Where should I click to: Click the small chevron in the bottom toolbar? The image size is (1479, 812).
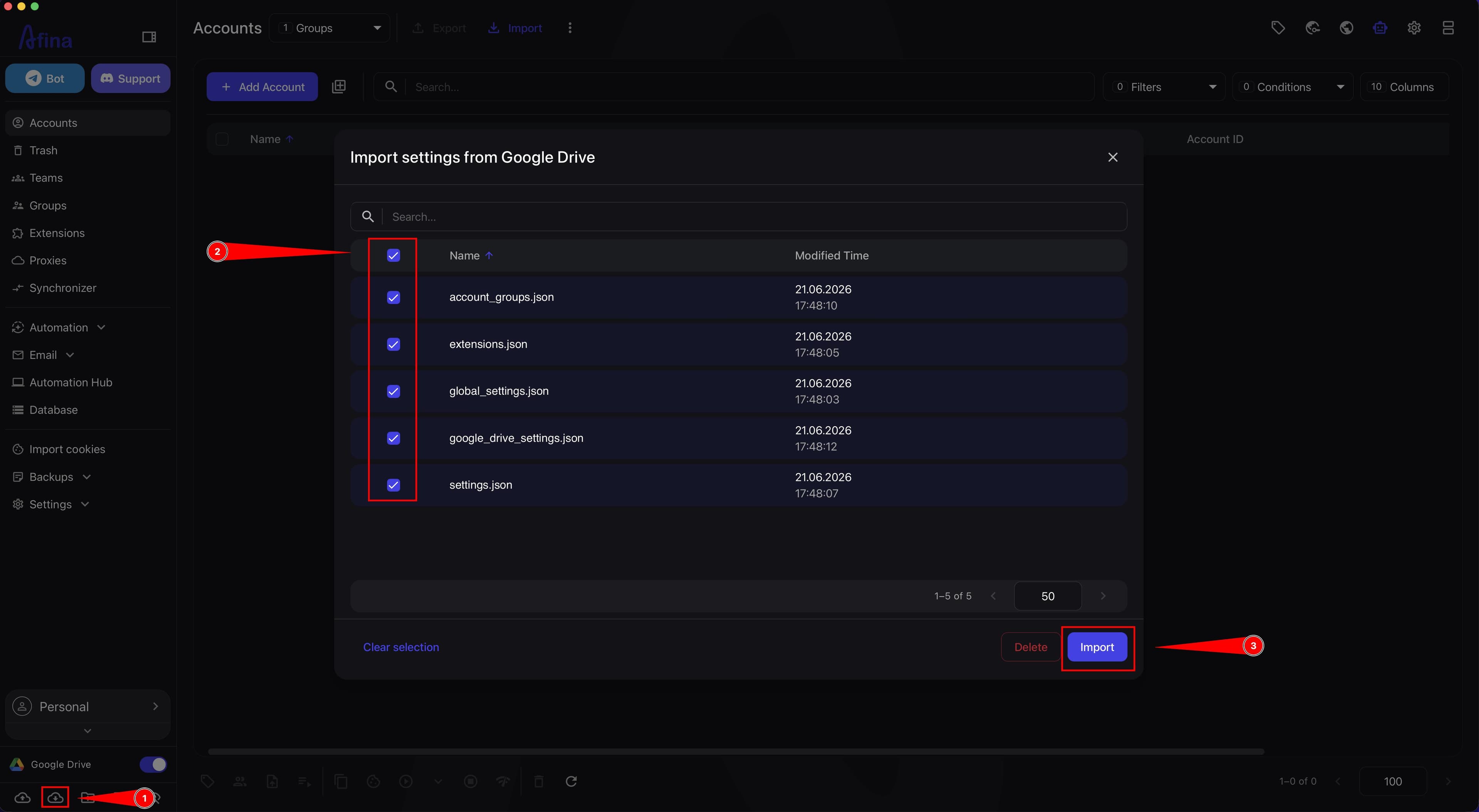(439, 782)
